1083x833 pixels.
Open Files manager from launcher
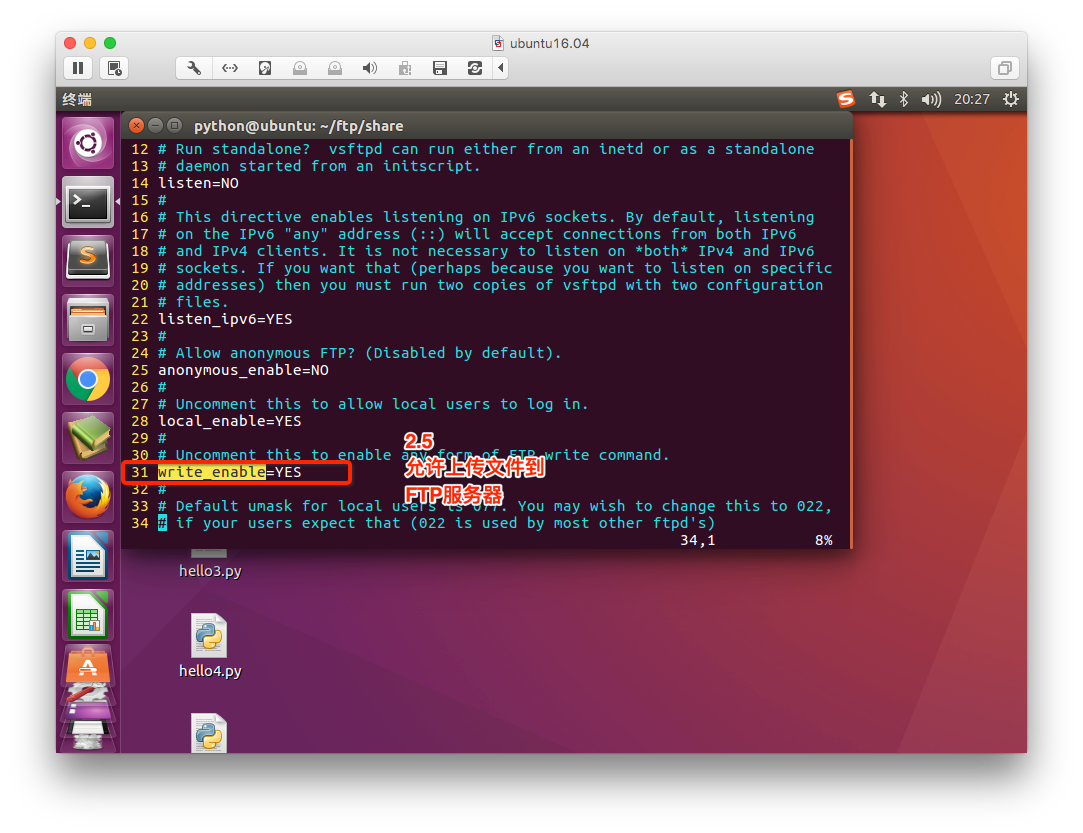[x=88, y=320]
